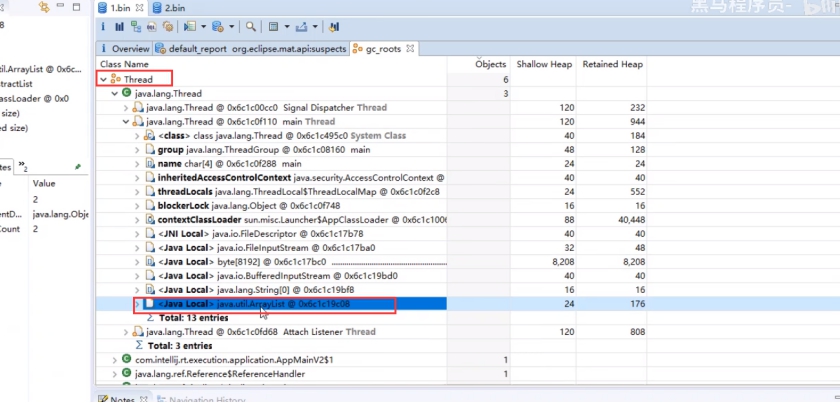Click the Open Query Browser database icon
This screenshot has height=403, width=840.
tap(218, 26)
